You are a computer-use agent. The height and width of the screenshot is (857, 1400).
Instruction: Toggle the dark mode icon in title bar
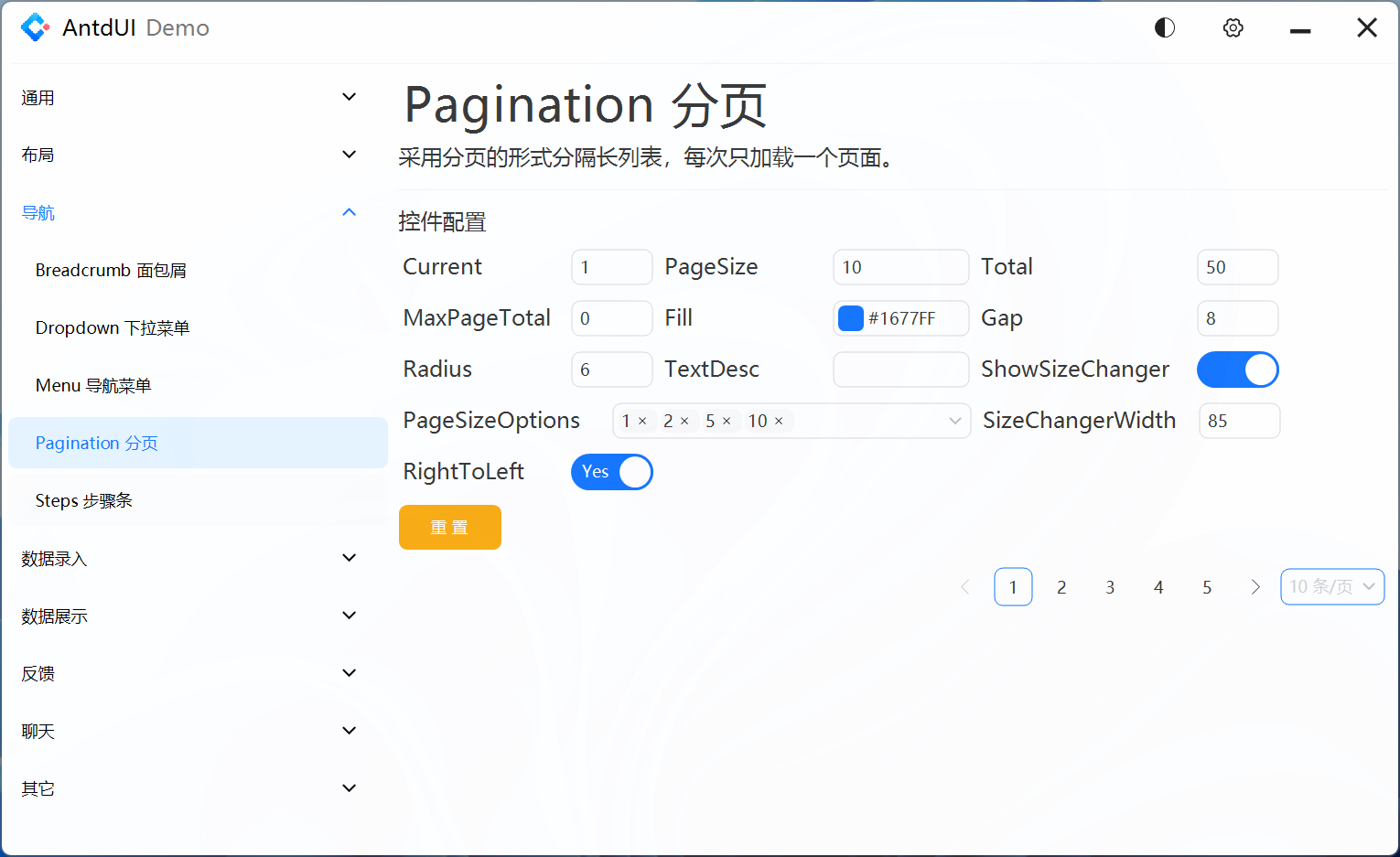pos(1164,27)
